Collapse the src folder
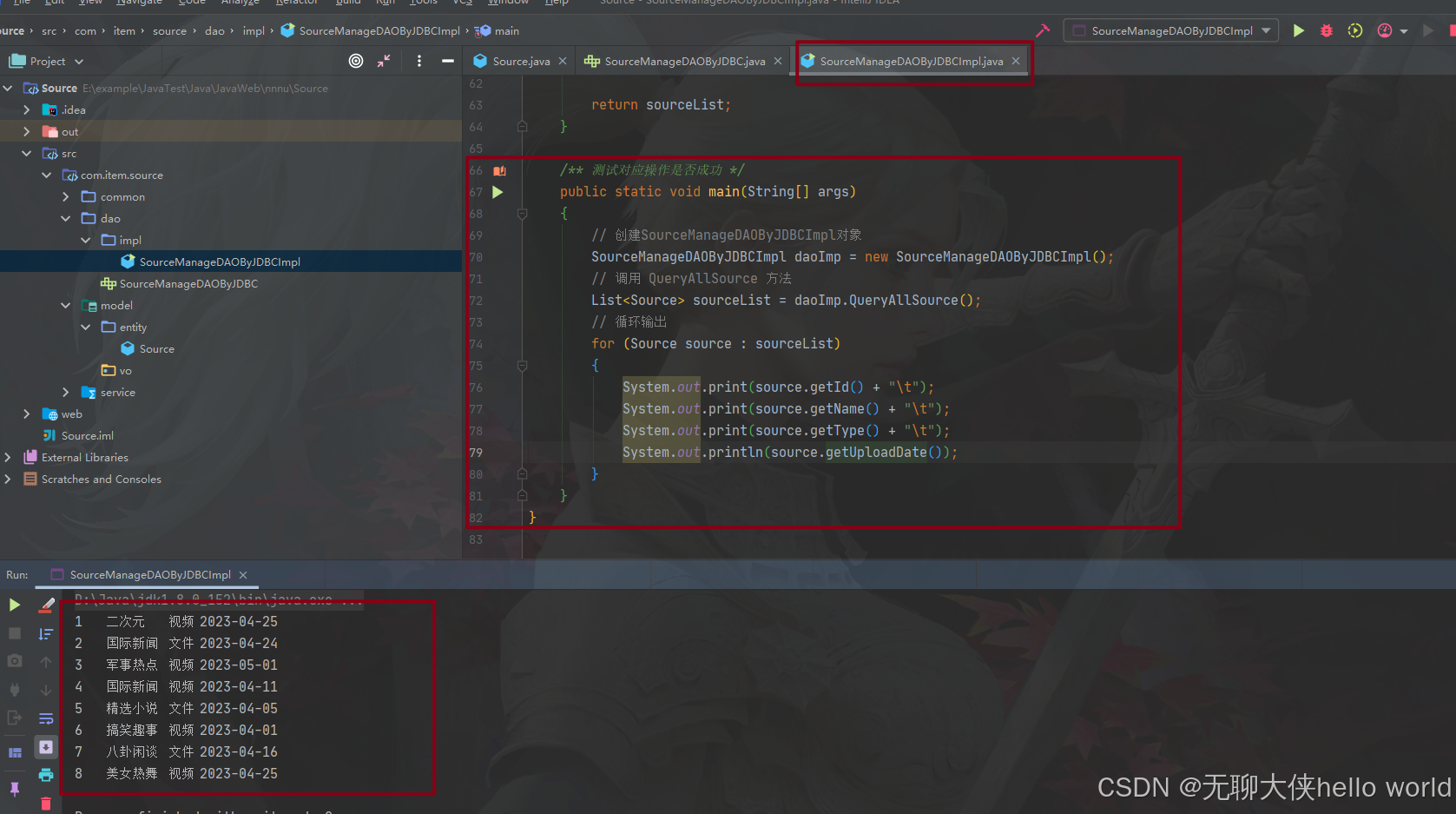Image resolution: width=1456 pixels, height=814 pixels. pyautogui.click(x=26, y=153)
